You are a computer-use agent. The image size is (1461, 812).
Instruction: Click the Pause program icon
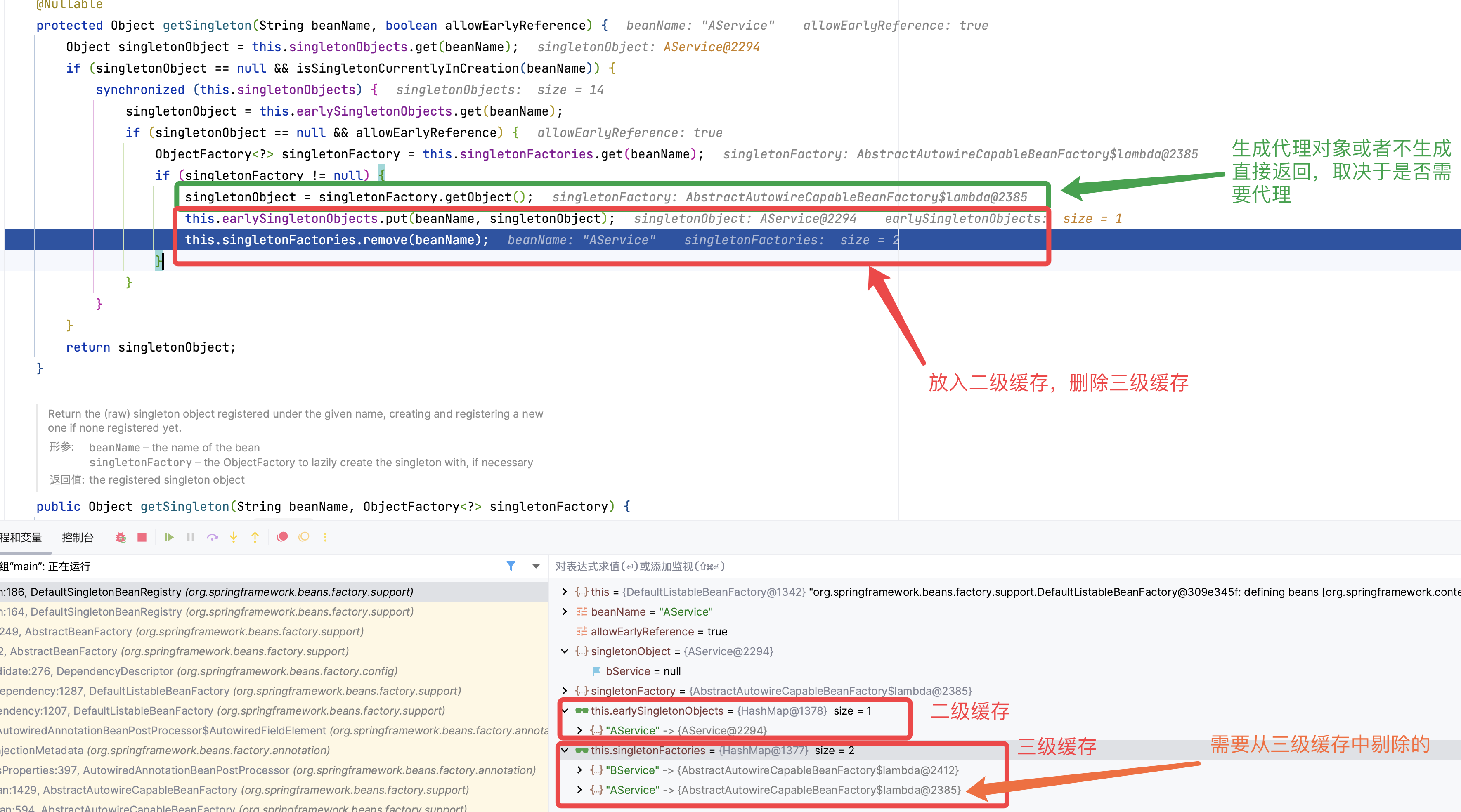coord(191,537)
